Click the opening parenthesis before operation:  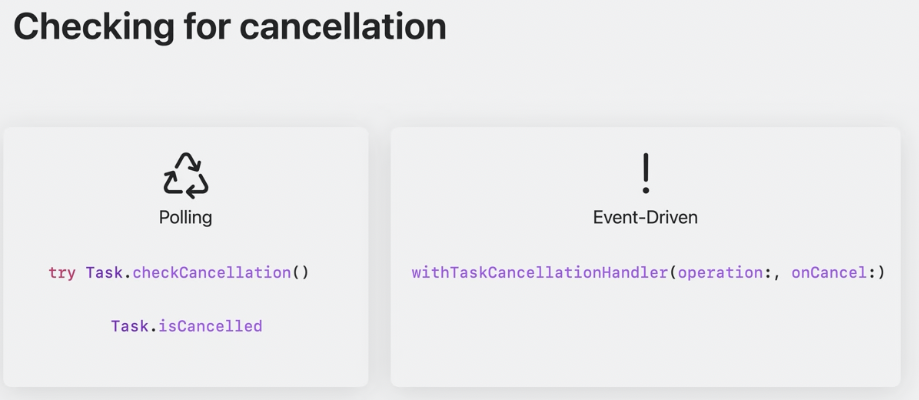[673, 273]
